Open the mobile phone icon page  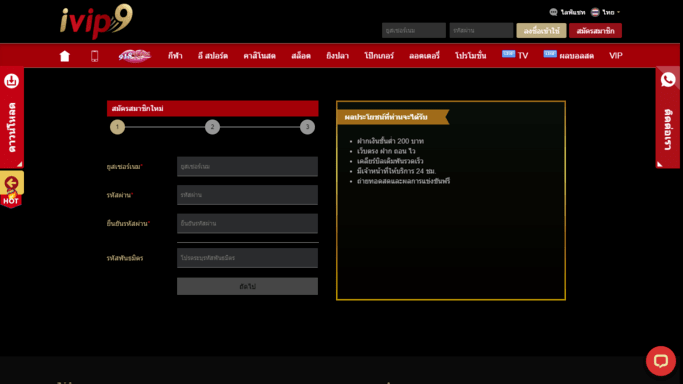(x=95, y=56)
